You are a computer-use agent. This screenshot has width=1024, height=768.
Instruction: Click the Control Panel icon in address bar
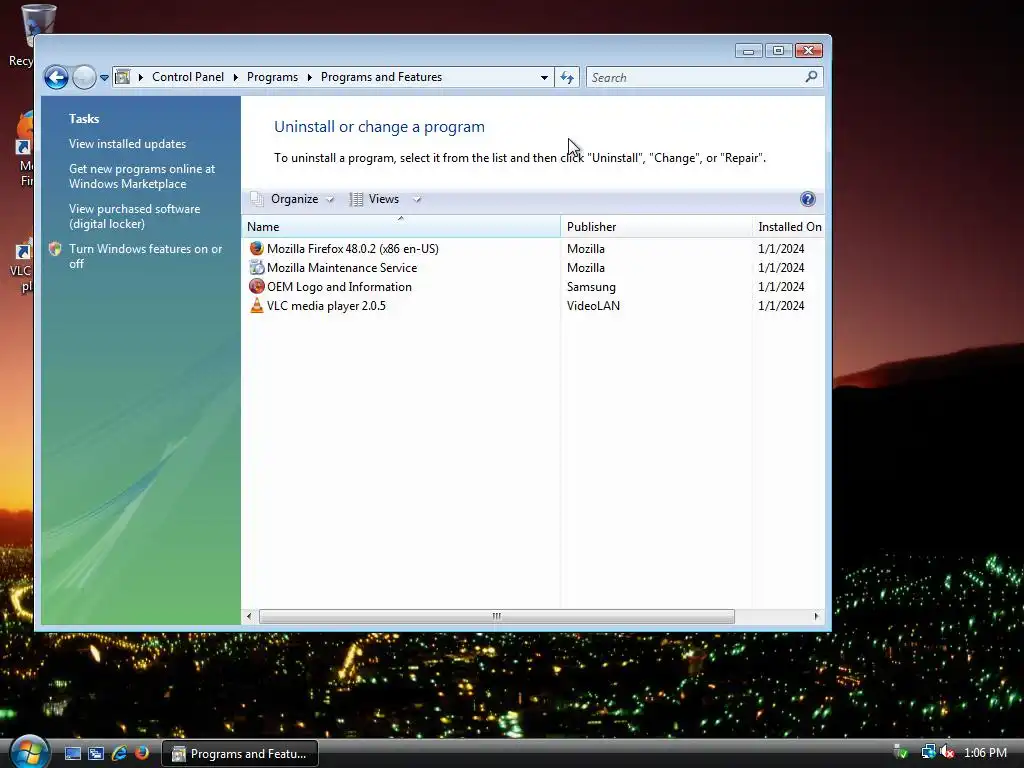click(x=122, y=77)
